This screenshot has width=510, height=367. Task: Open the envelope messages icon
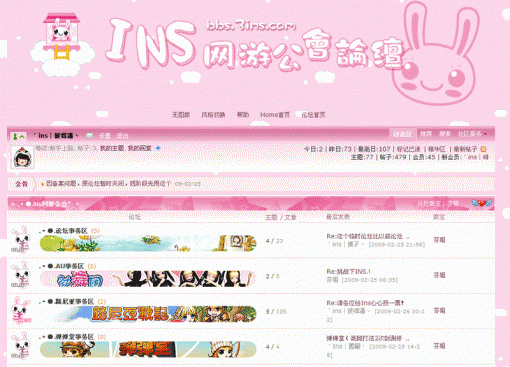[90, 136]
